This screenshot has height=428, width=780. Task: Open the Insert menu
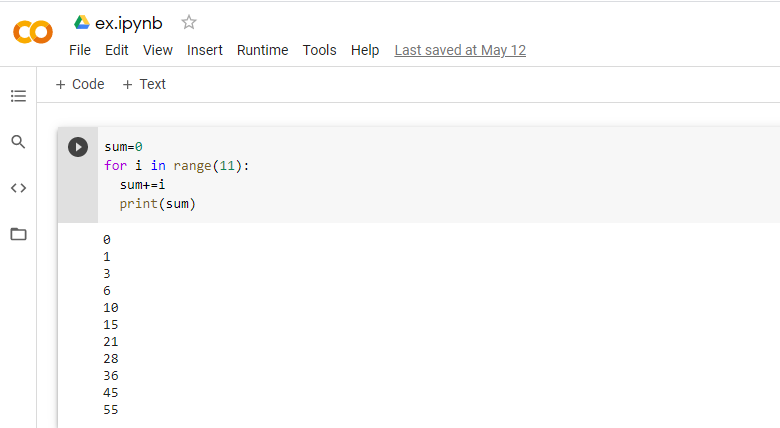click(x=205, y=50)
